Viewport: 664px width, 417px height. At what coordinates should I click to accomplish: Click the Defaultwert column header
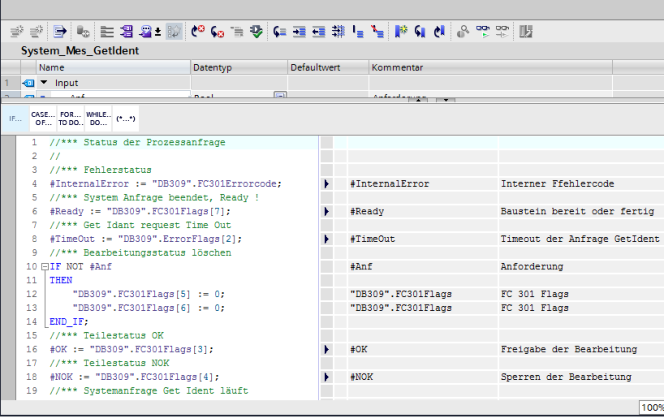[314, 67]
